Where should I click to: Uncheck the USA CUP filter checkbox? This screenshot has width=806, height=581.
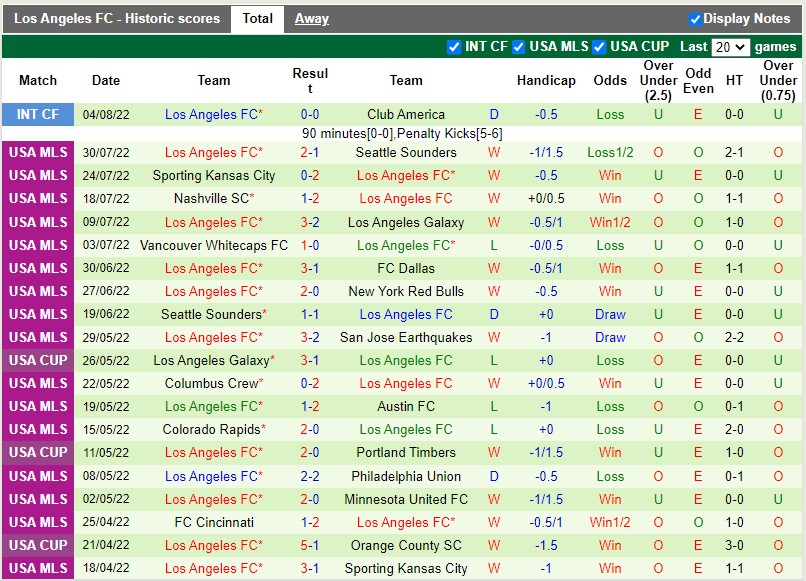(599, 45)
